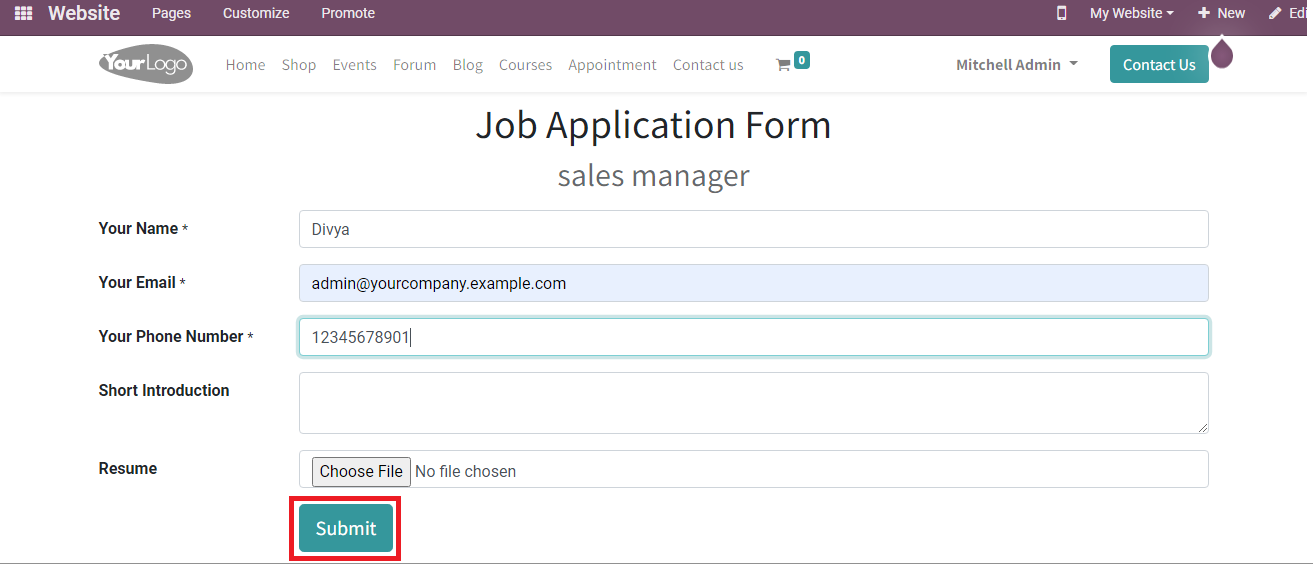
Task: Click the plus New button
Action: pos(1221,13)
